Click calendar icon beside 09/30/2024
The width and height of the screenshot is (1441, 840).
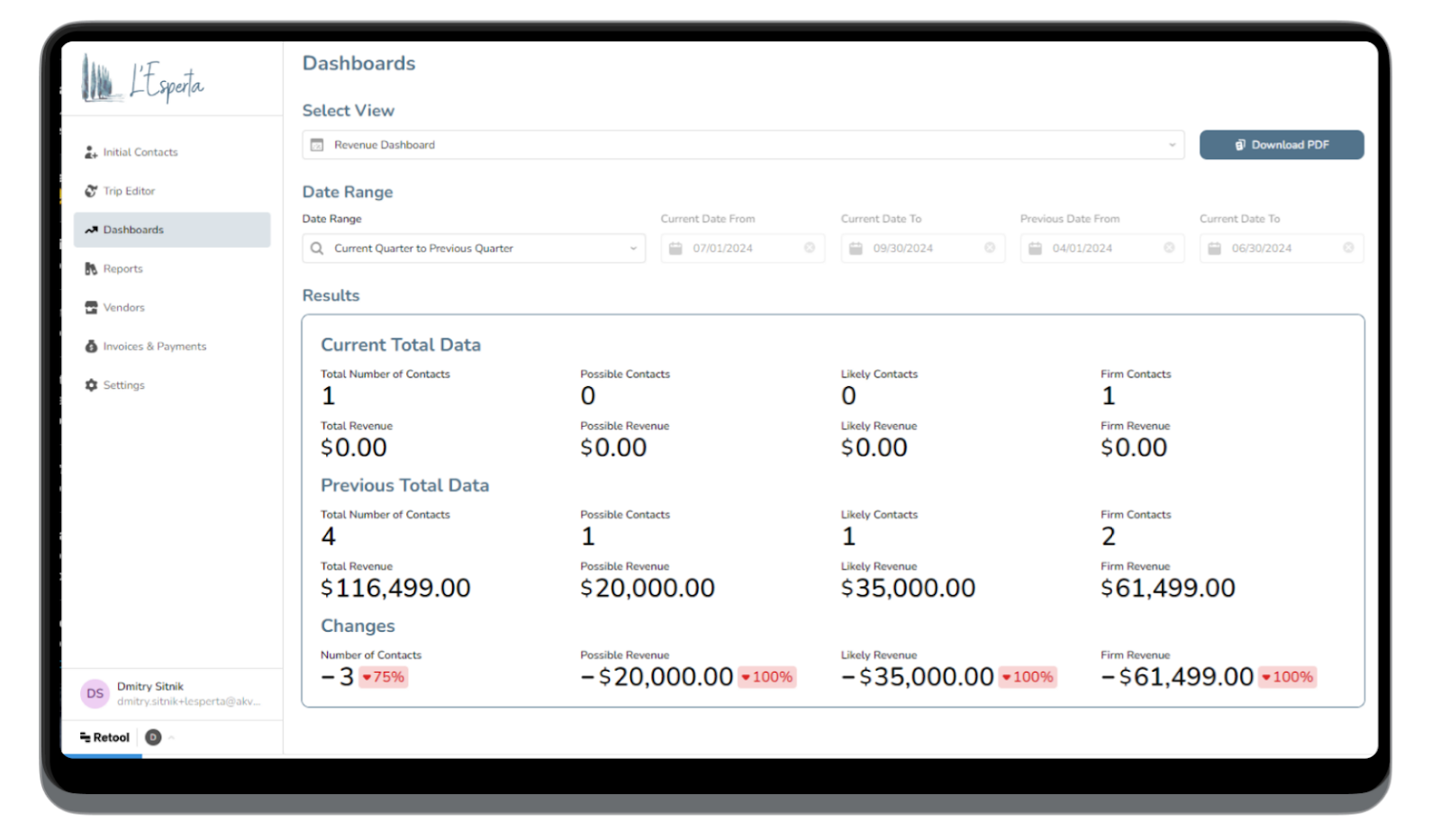(856, 248)
